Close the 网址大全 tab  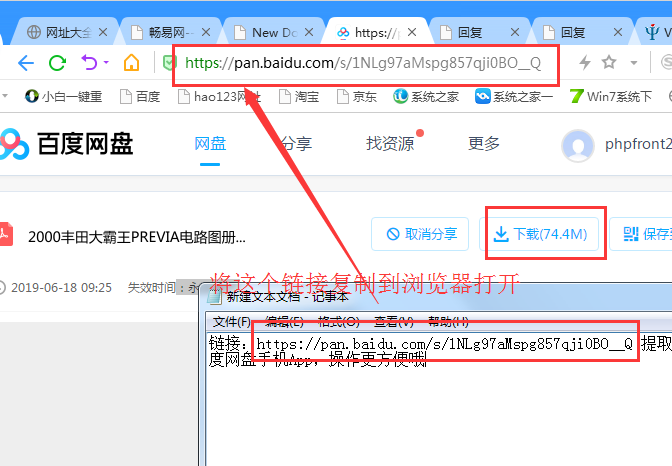click(x=103, y=32)
